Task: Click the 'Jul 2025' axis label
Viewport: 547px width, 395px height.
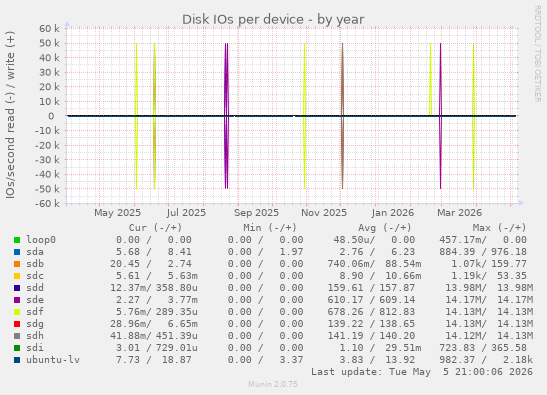Action: [x=186, y=213]
